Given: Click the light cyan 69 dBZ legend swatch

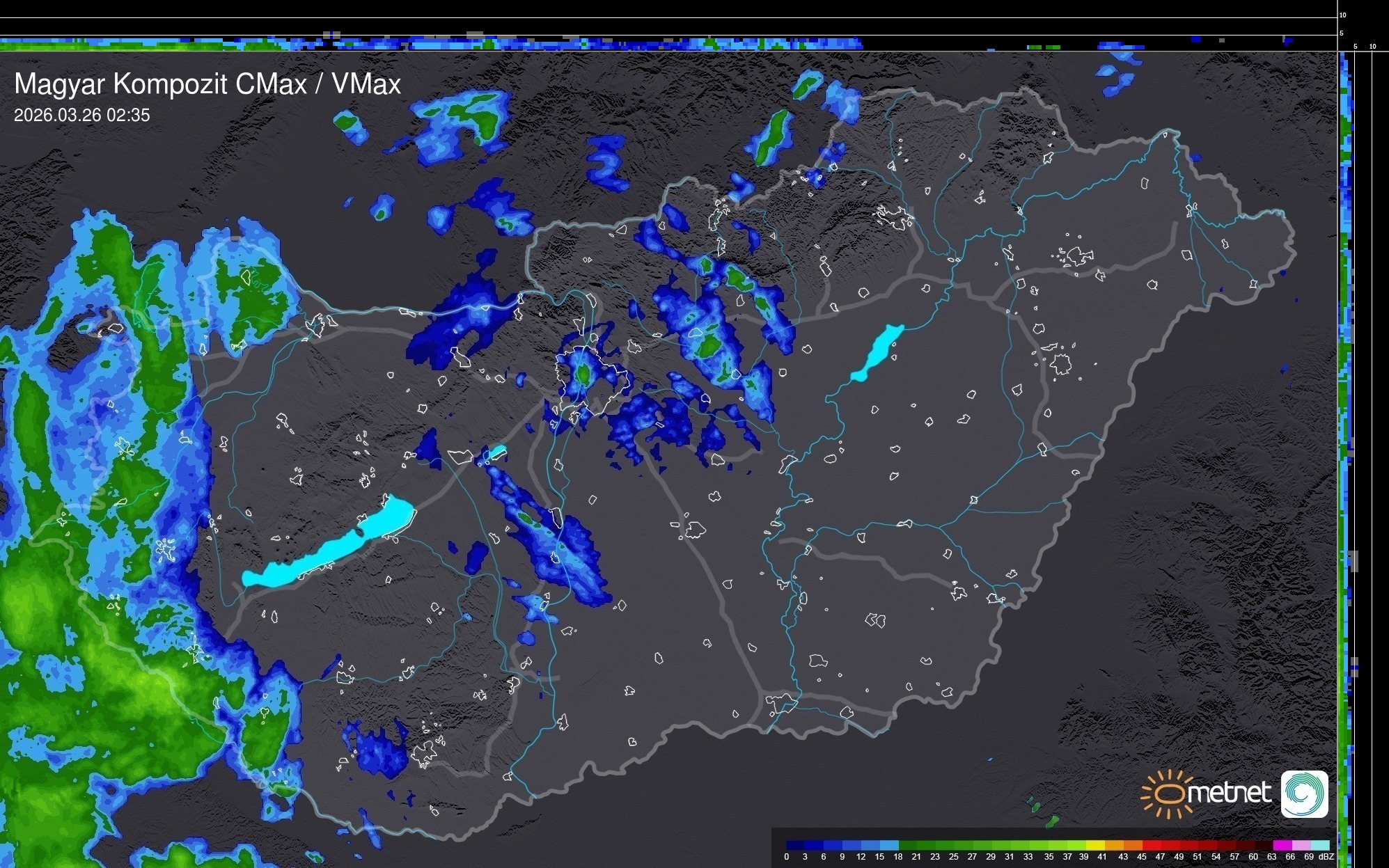Looking at the screenshot, I should pyautogui.click(x=1319, y=845).
